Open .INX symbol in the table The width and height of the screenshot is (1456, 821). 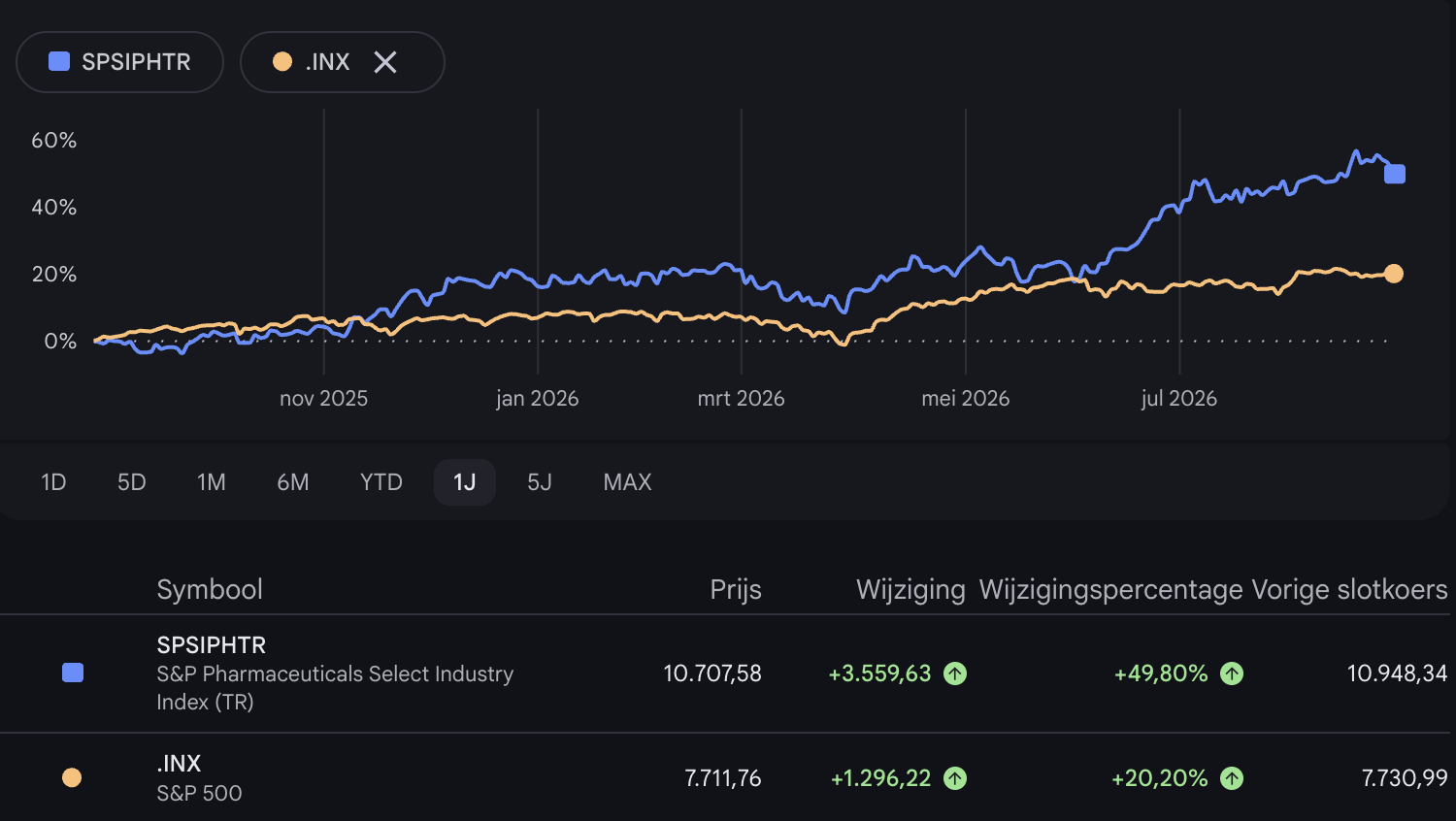(x=180, y=764)
